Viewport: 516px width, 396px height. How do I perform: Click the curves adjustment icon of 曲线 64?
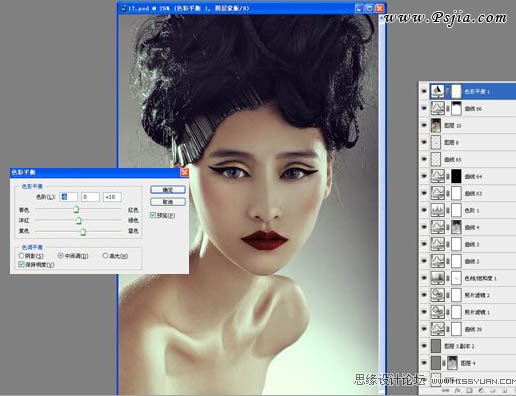tap(437, 176)
